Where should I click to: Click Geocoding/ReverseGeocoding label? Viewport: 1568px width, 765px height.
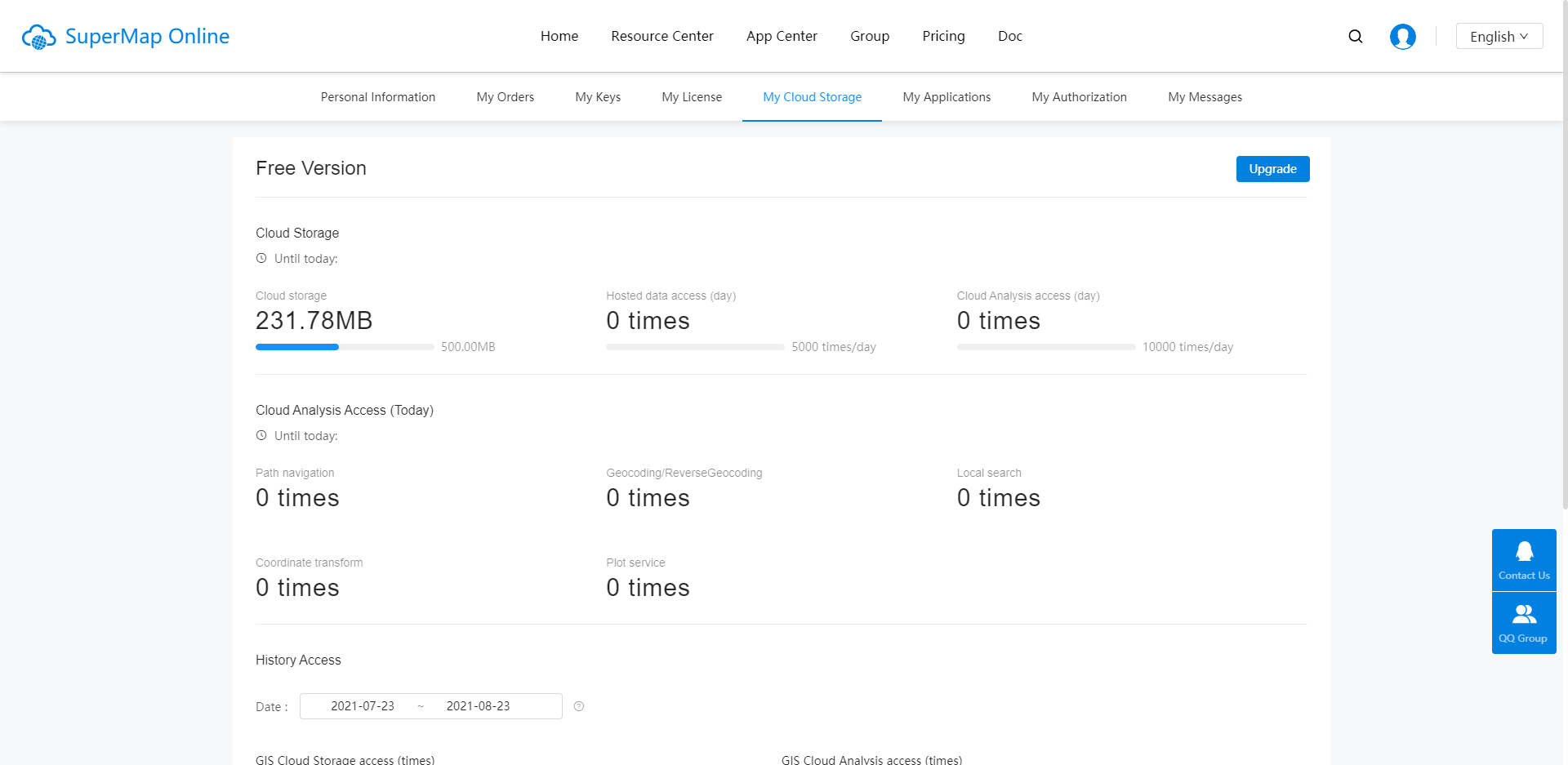(x=684, y=473)
